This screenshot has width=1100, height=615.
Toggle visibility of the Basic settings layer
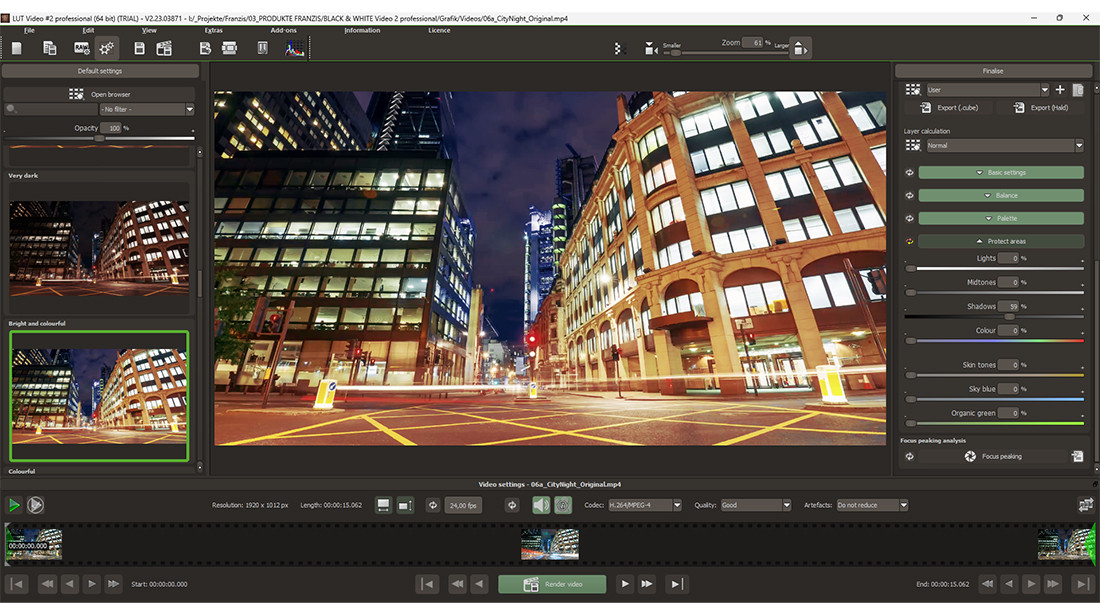pos(908,172)
